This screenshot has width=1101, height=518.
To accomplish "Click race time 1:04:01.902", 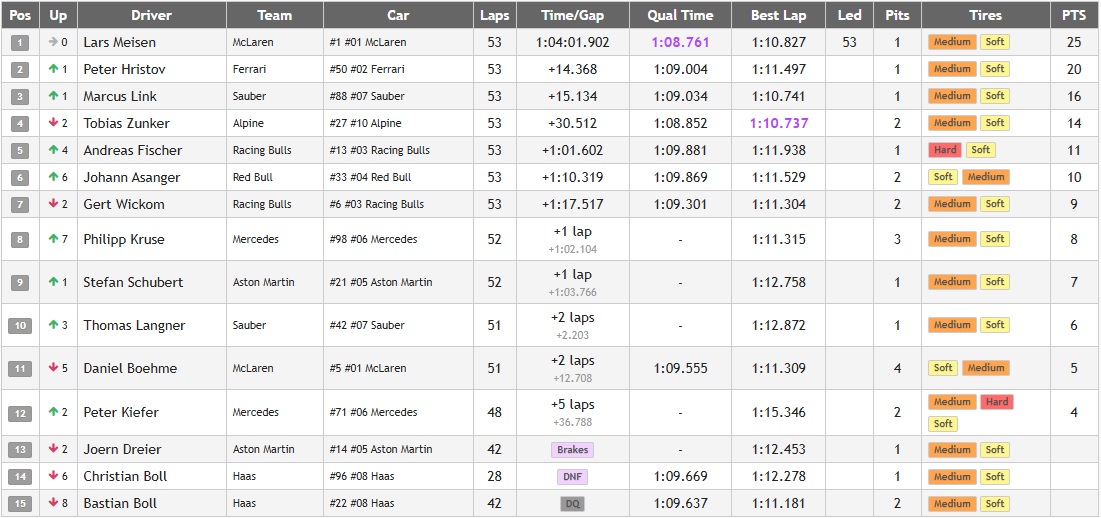I will [x=572, y=42].
